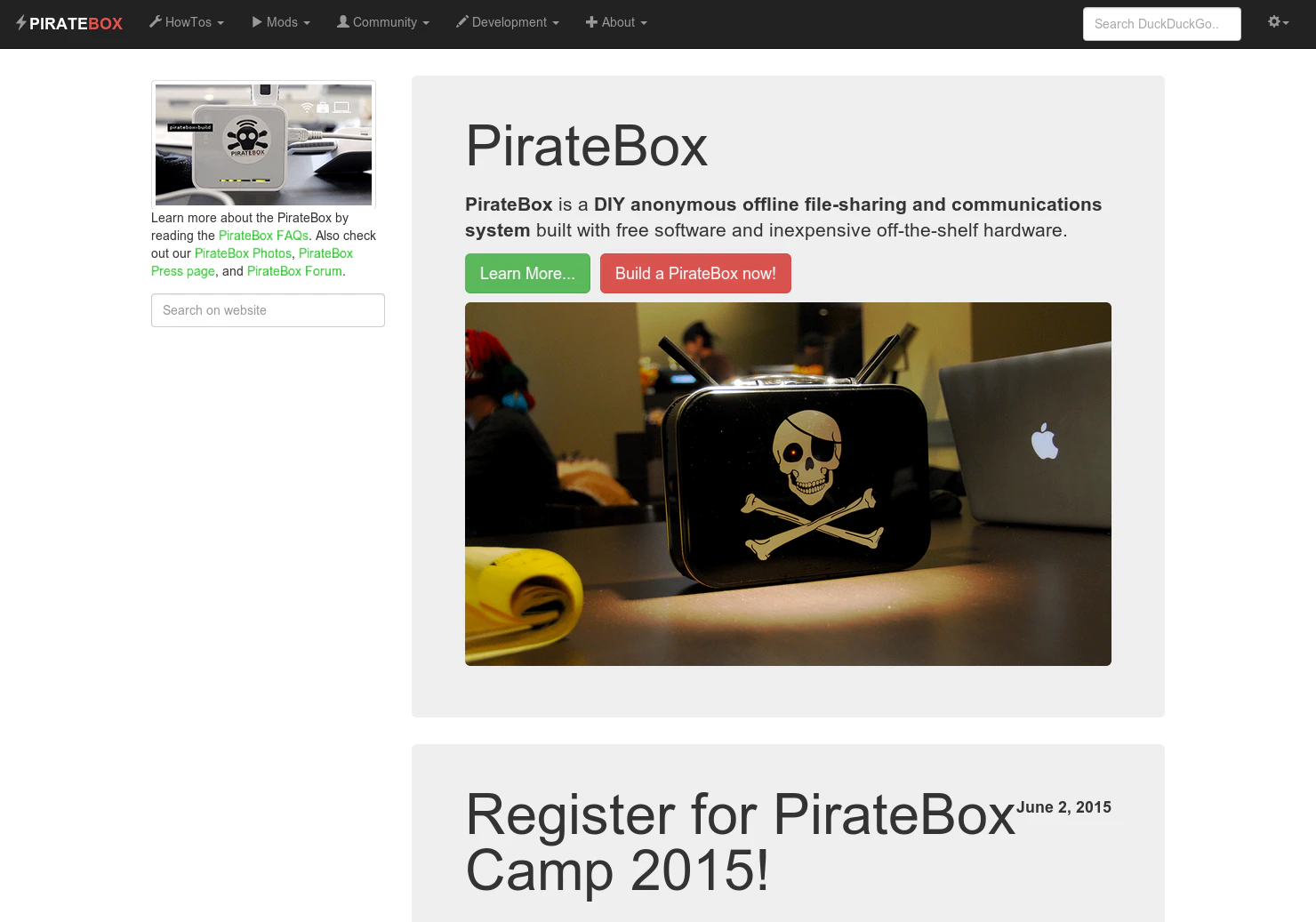The width and height of the screenshot is (1316, 922).
Task: Click the black pirate box hero image
Action: (x=787, y=484)
